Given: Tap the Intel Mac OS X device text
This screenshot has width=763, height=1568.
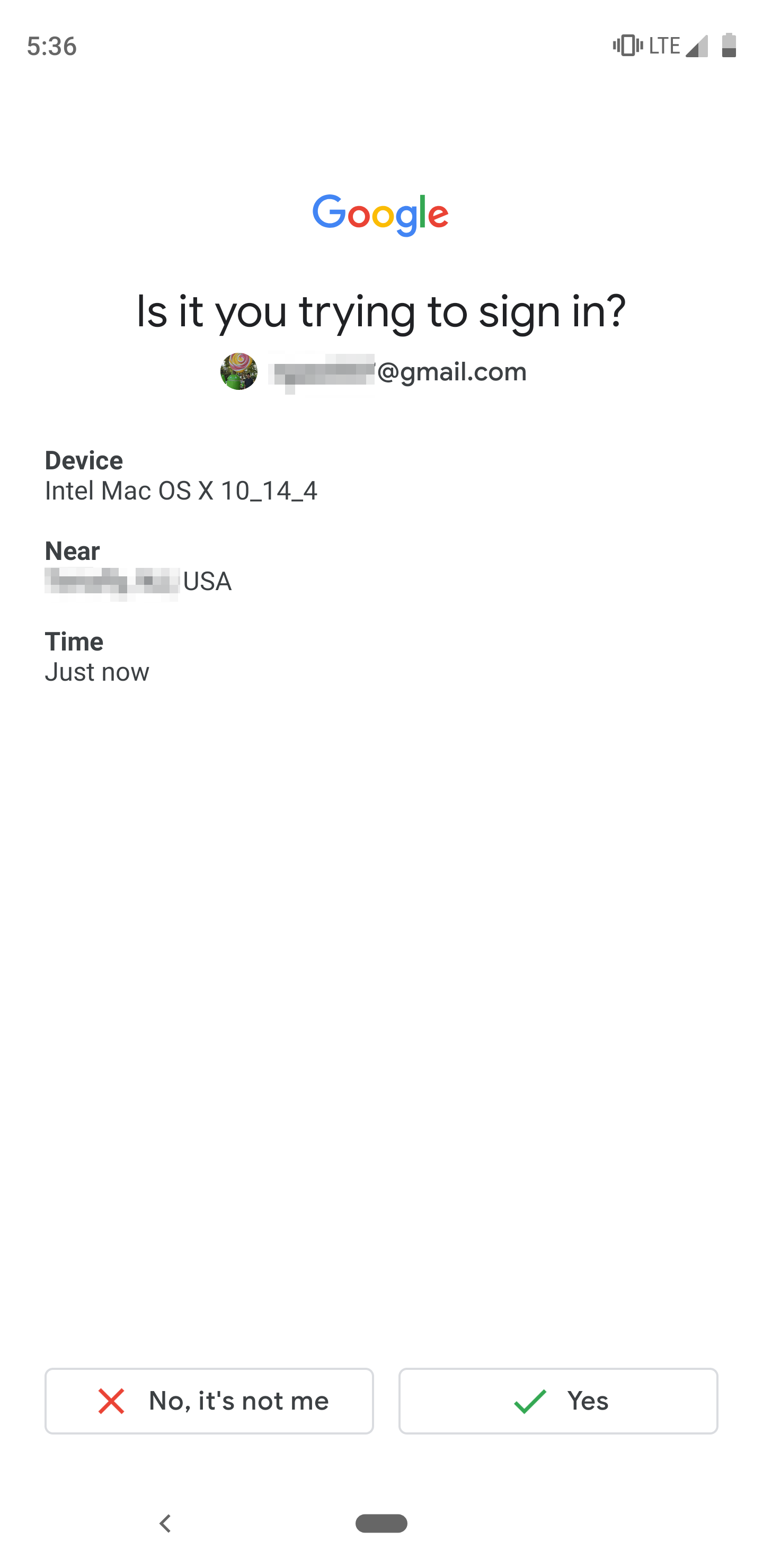Looking at the screenshot, I should tap(181, 491).
